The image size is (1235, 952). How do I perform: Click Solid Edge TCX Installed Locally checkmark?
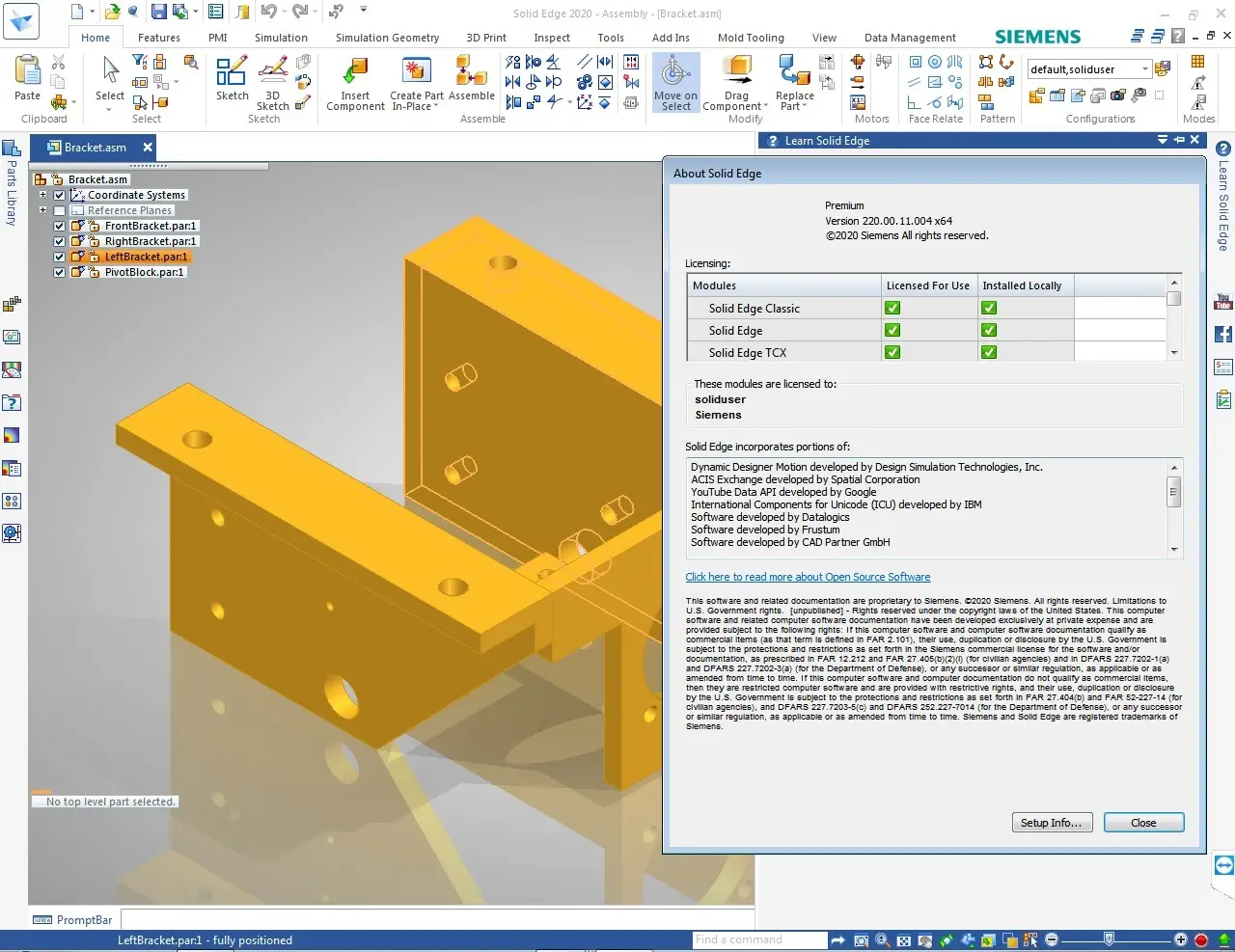click(989, 352)
